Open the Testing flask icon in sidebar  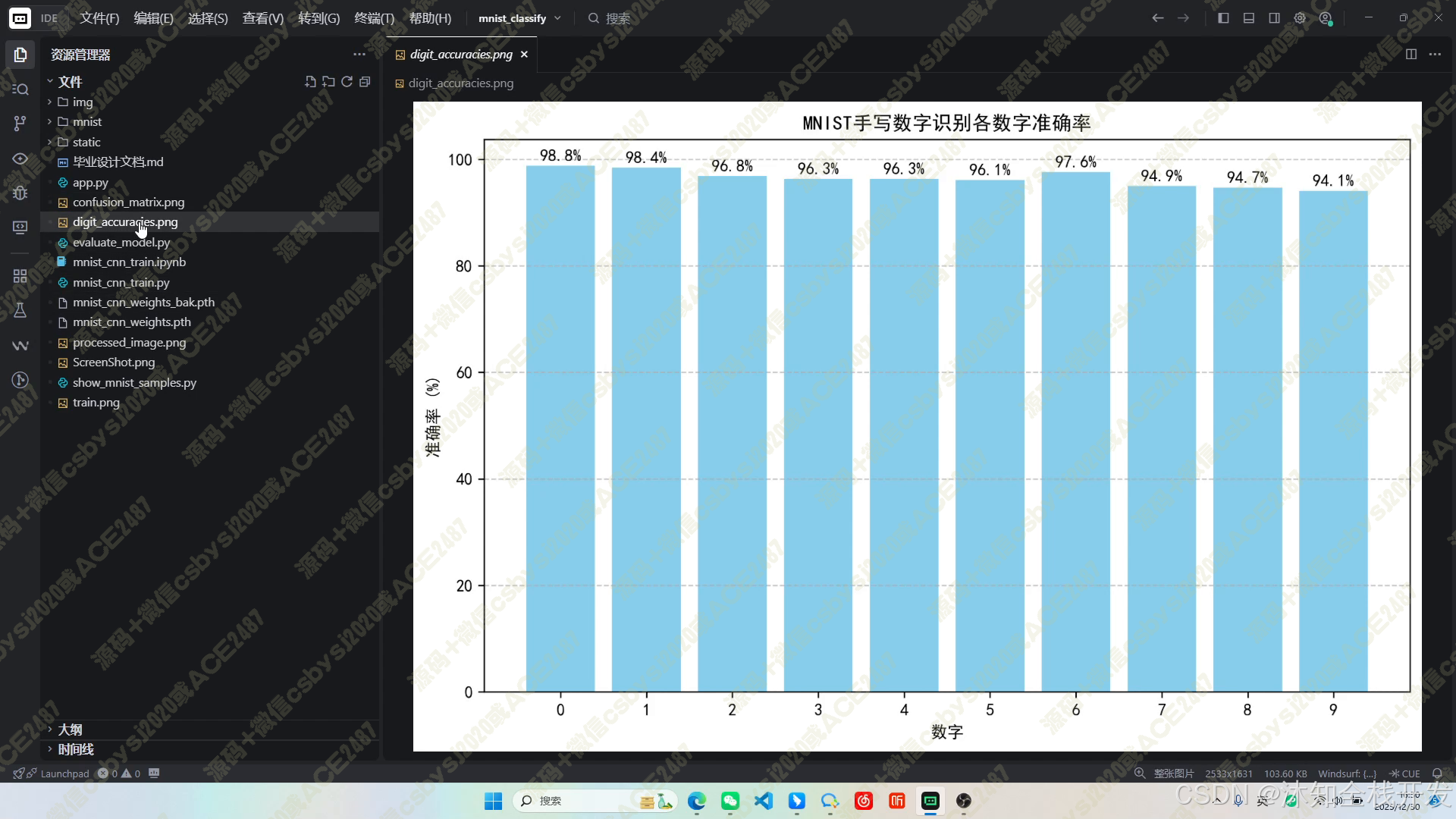[x=20, y=310]
